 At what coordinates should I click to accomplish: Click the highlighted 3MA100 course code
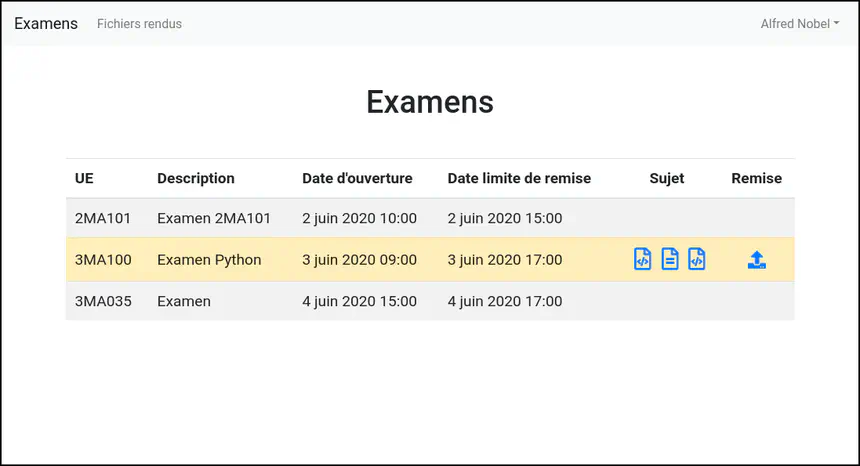point(102,260)
